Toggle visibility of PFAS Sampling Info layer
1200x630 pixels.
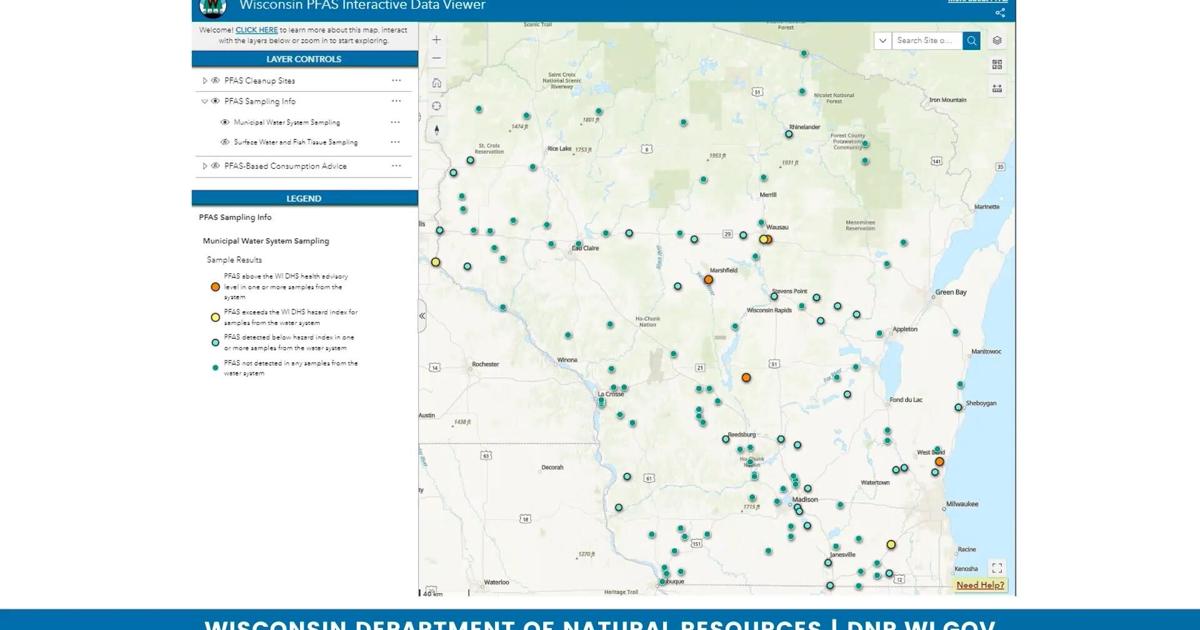[x=215, y=101]
